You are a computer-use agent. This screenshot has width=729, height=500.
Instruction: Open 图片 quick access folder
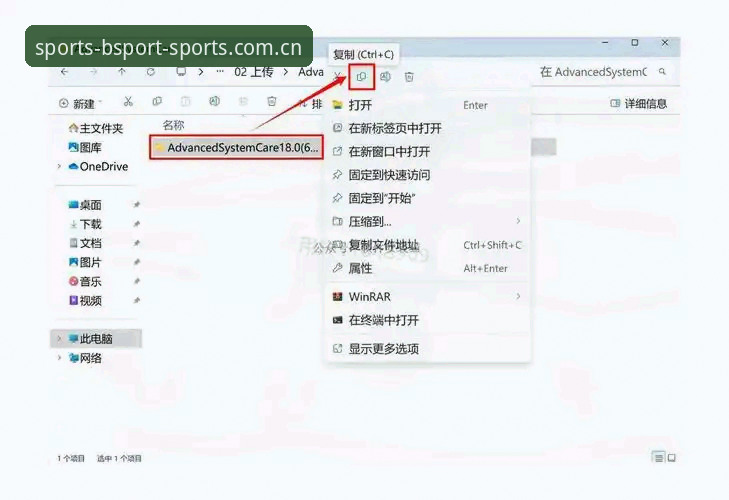85,262
